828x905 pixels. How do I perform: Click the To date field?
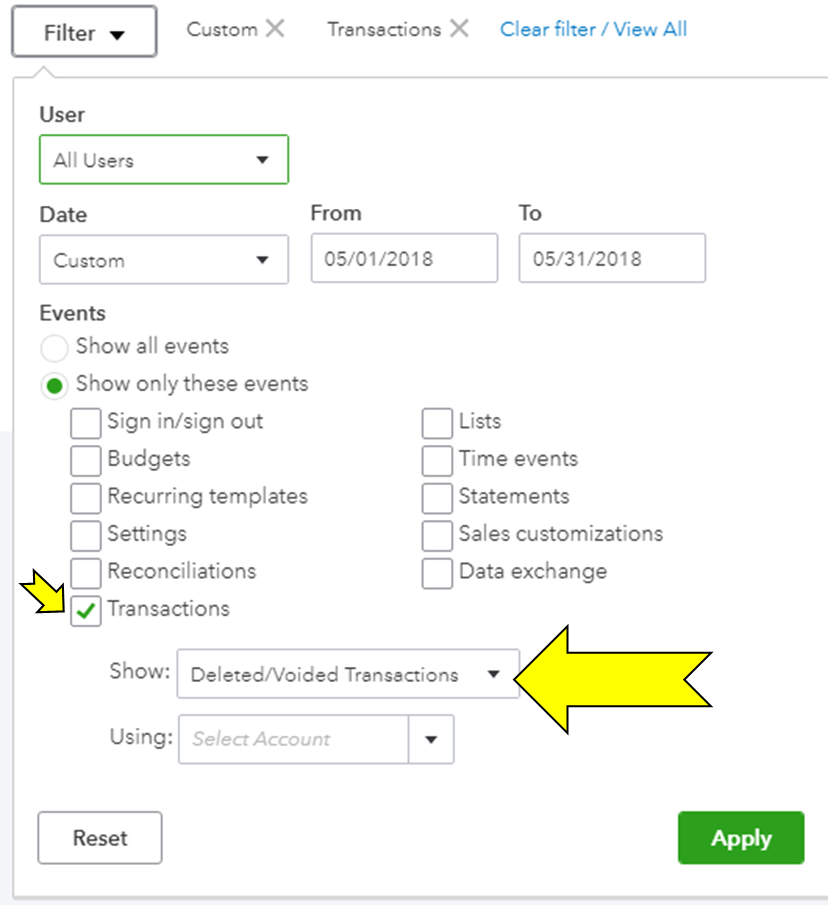(612, 259)
